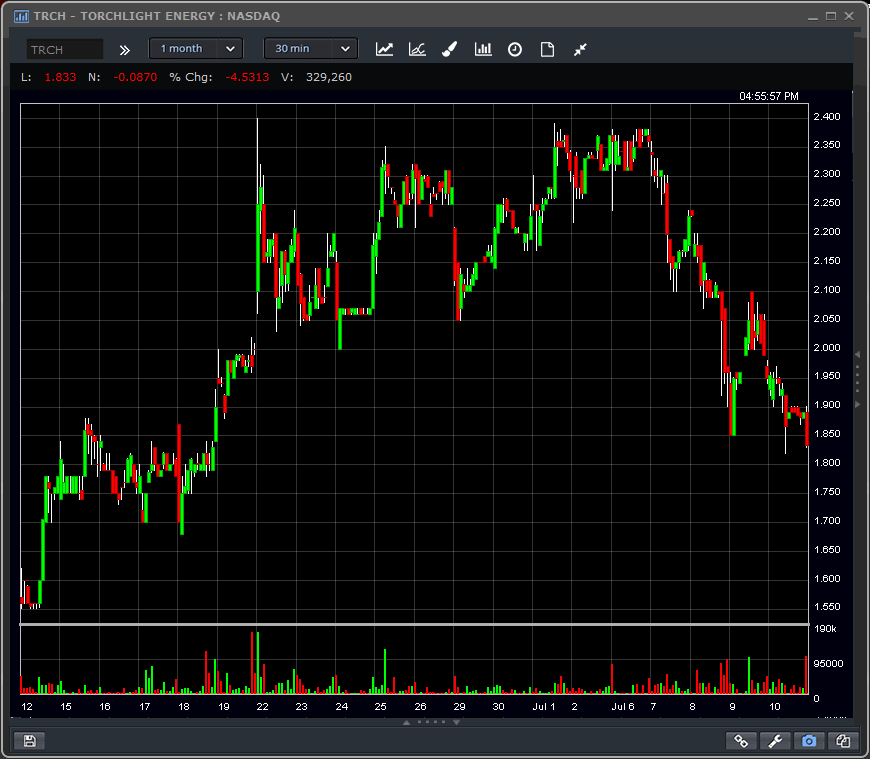Open the studies and indicators icon
Viewport: 870px width, 759px height.
(417, 49)
